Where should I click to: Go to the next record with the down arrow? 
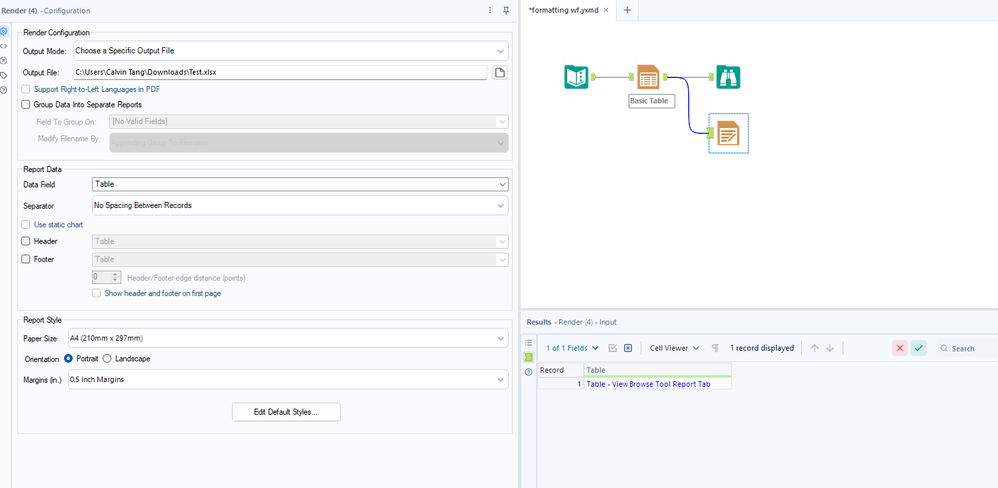click(x=830, y=348)
